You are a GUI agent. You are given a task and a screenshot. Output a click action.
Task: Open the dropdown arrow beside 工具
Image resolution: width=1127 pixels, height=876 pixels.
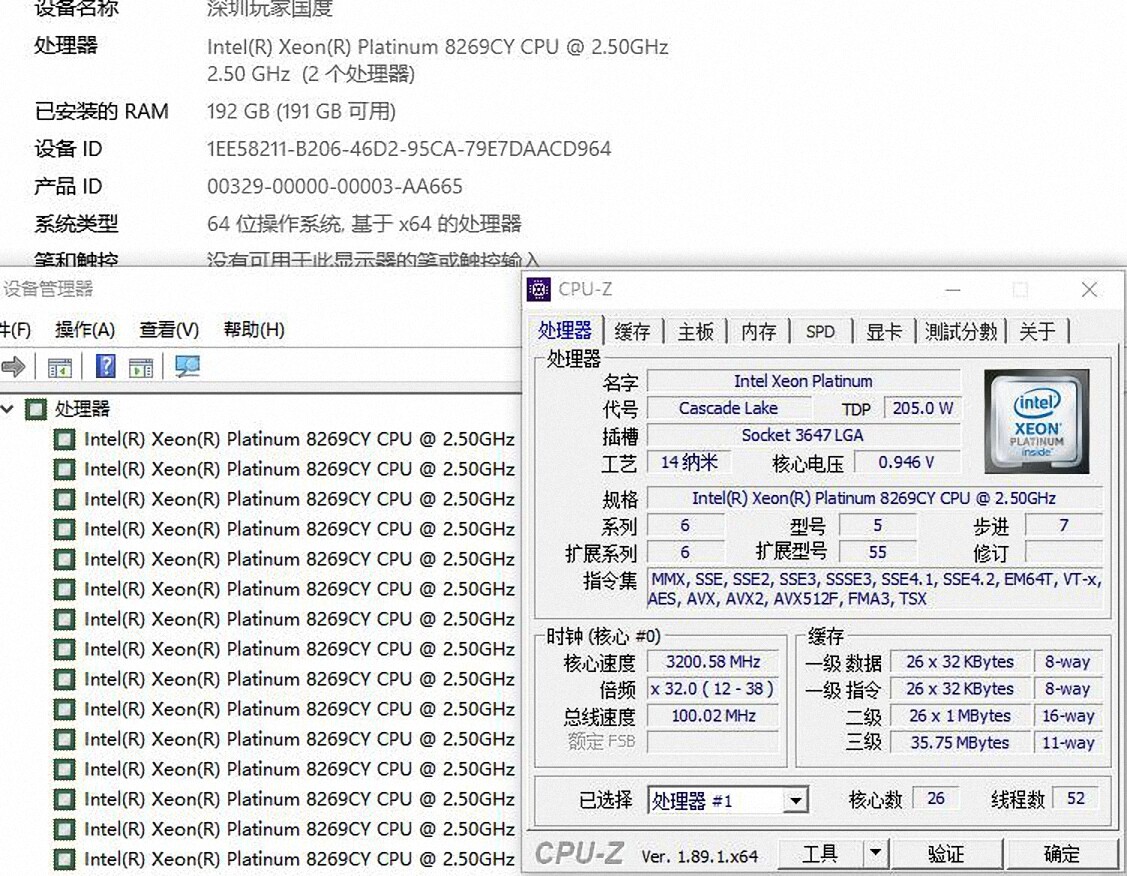875,854
